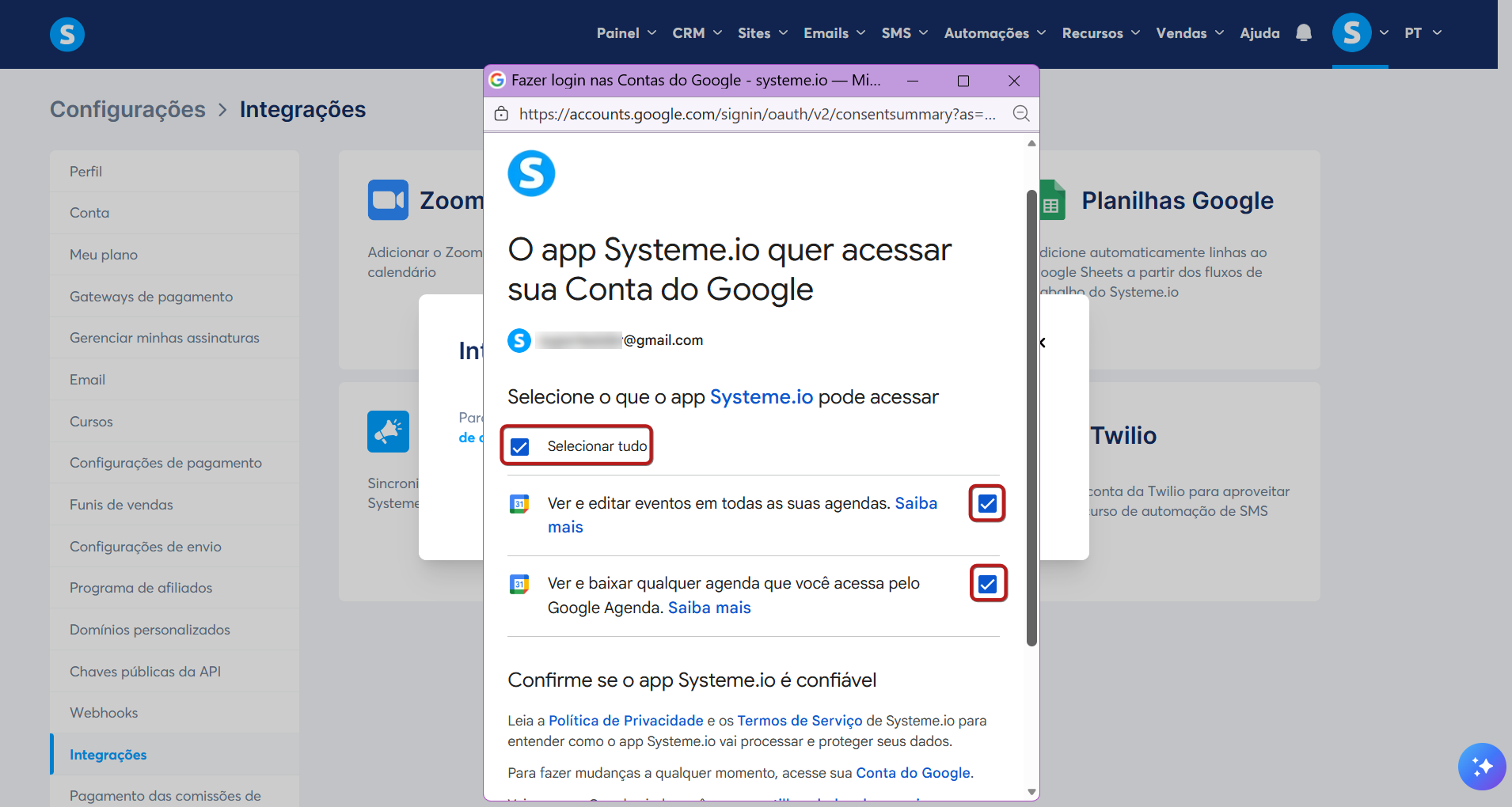The height and width of the screenshot is (807, 1512).
Task: Click the blue megaphone integration icon
Action: pyautogui.click(x=388, y=431)
